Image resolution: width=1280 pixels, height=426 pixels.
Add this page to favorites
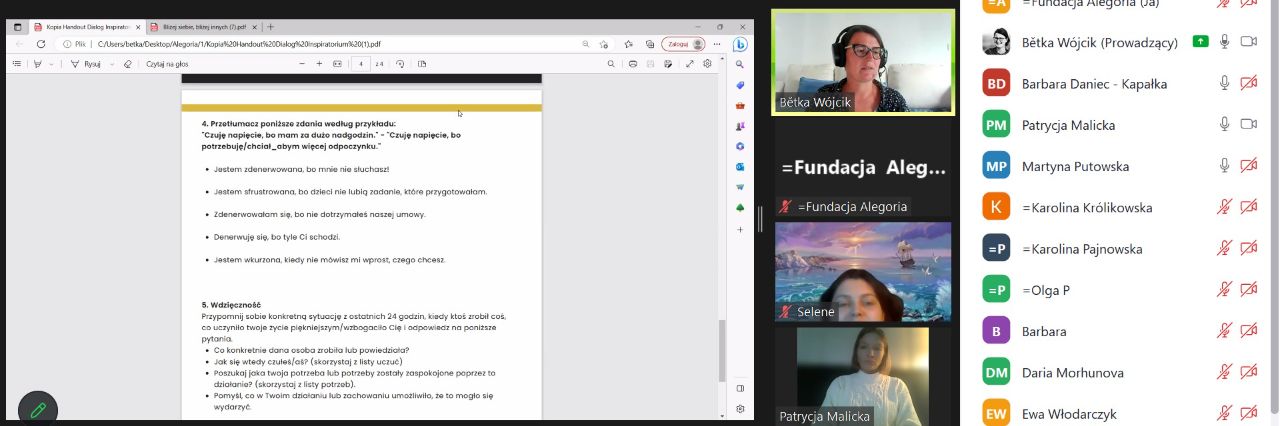(604, 44)
